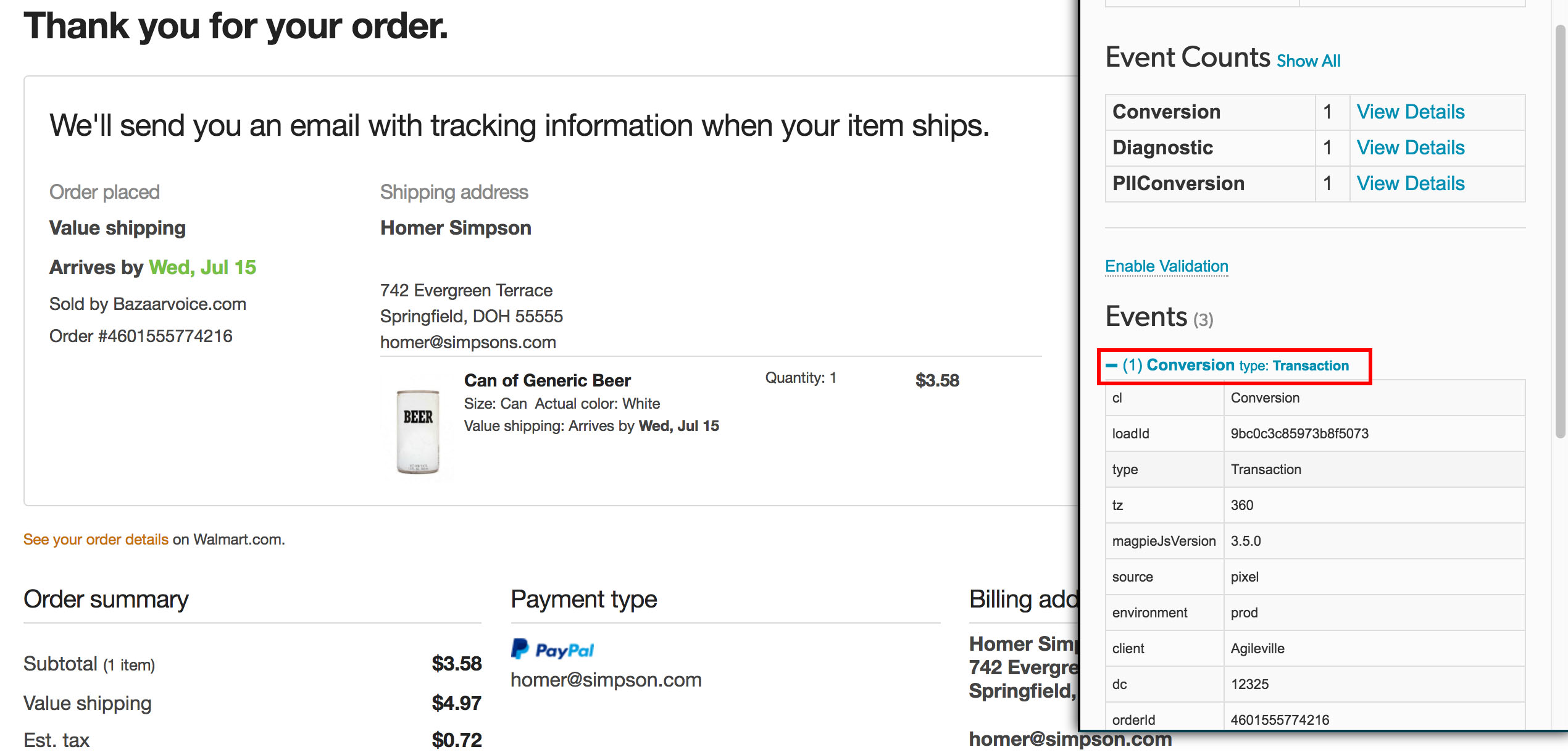Click the environment value prod

(1244, 612)
